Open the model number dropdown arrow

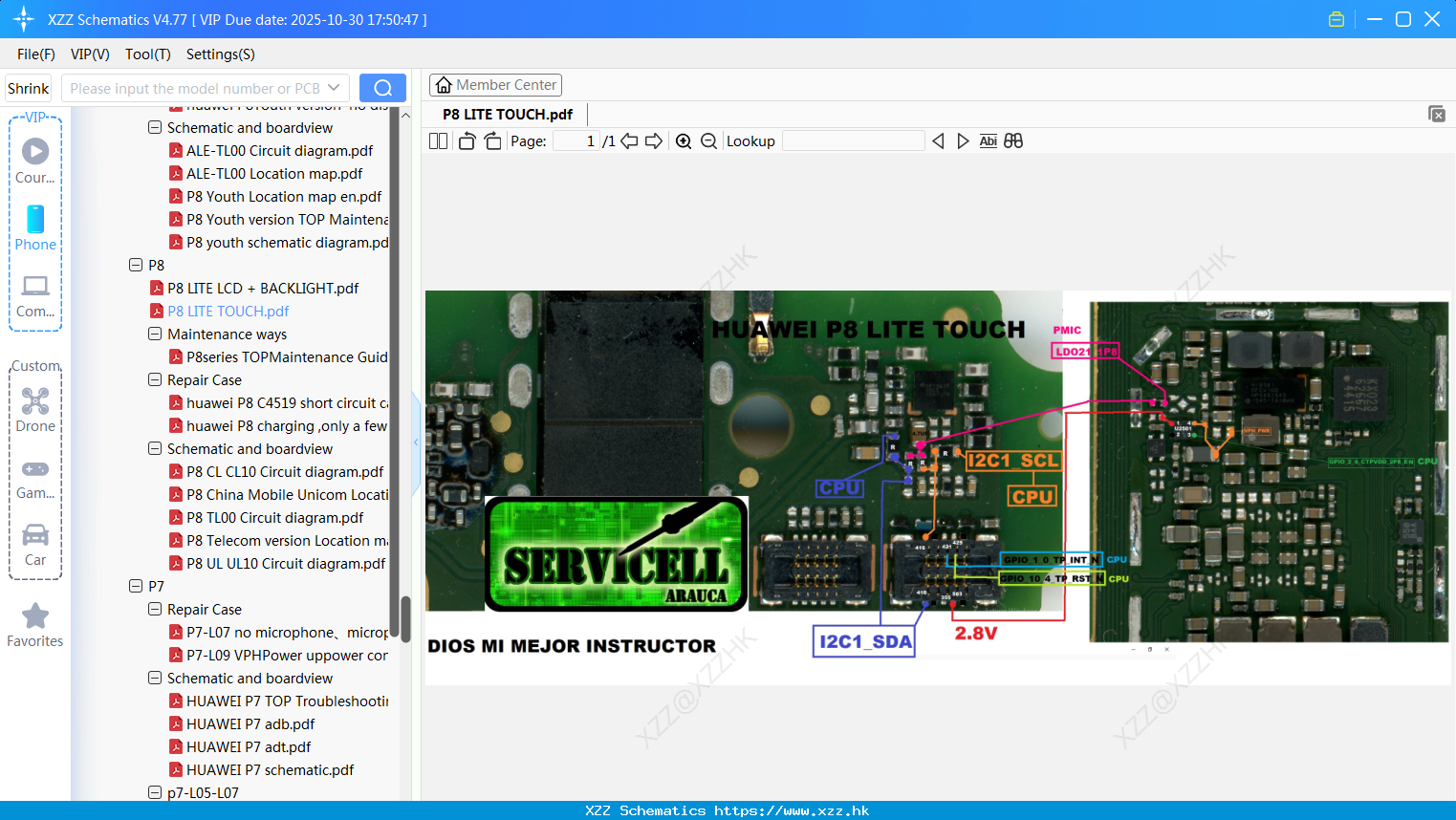(334, 88)
